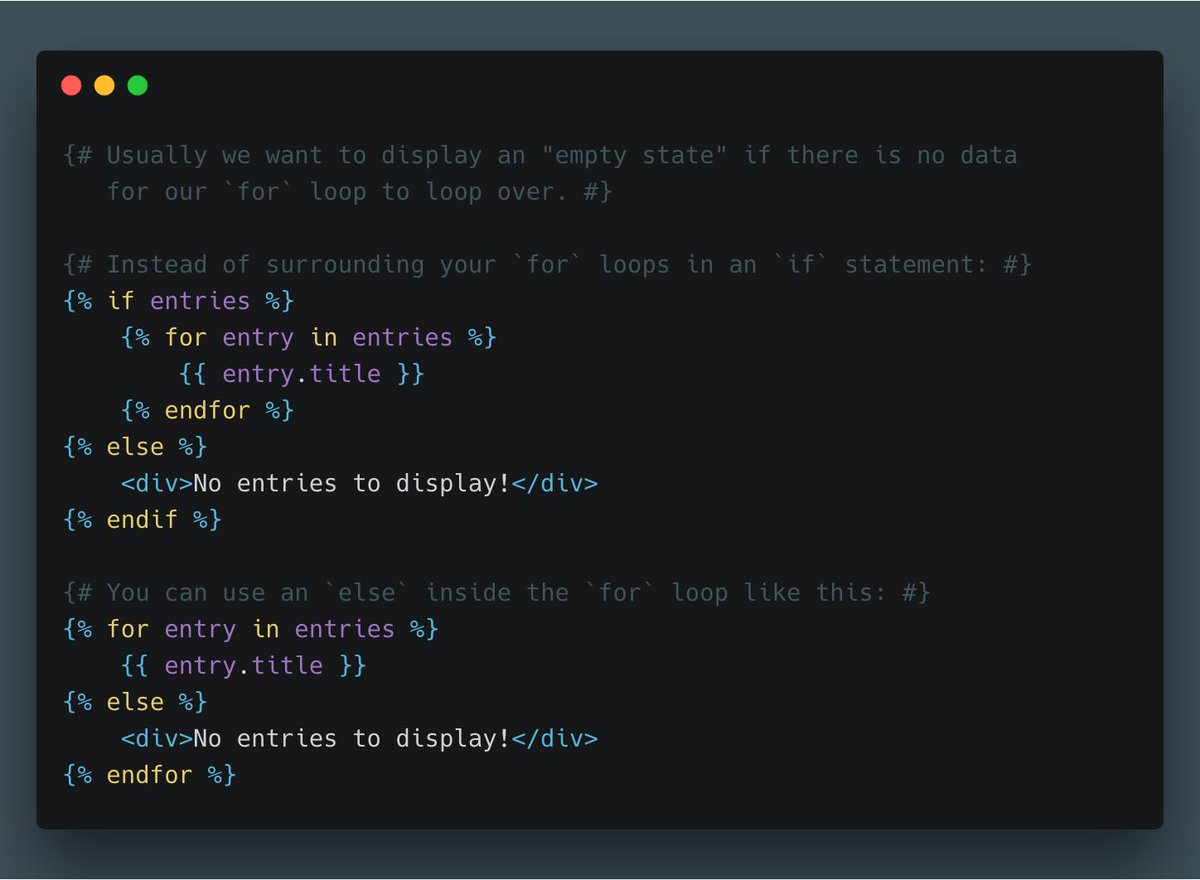1200x880 pixels.
Task: Click the `else` tag inside the if block
Action: [x=137, y=446]
